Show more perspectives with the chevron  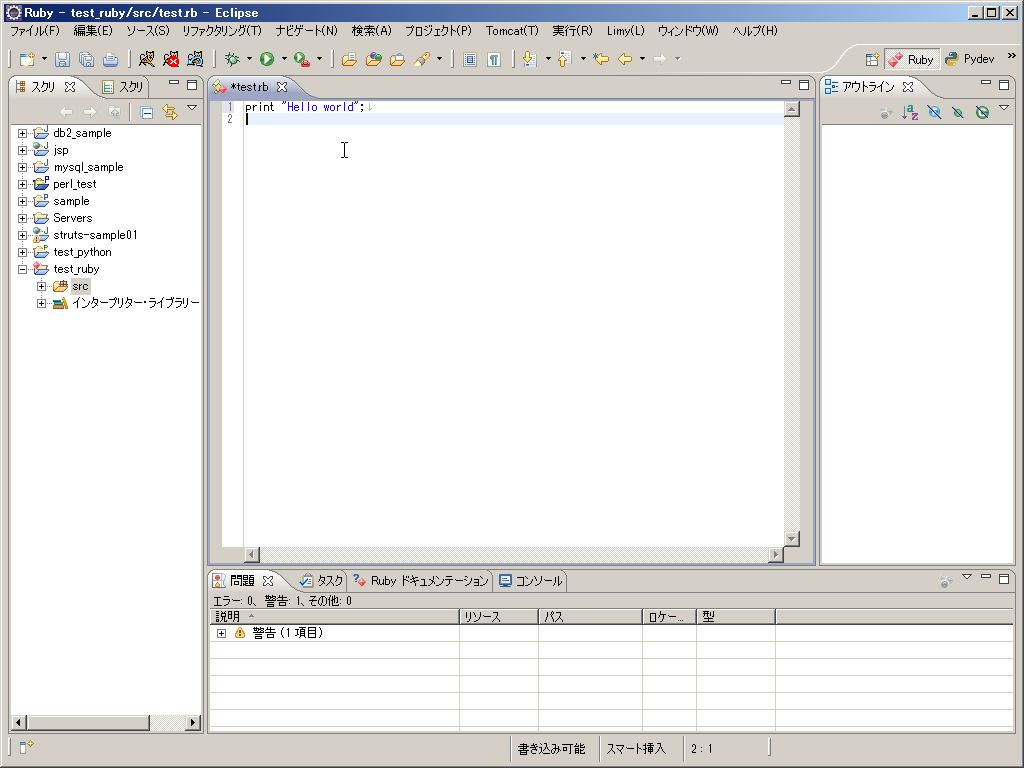(1012, 56)
